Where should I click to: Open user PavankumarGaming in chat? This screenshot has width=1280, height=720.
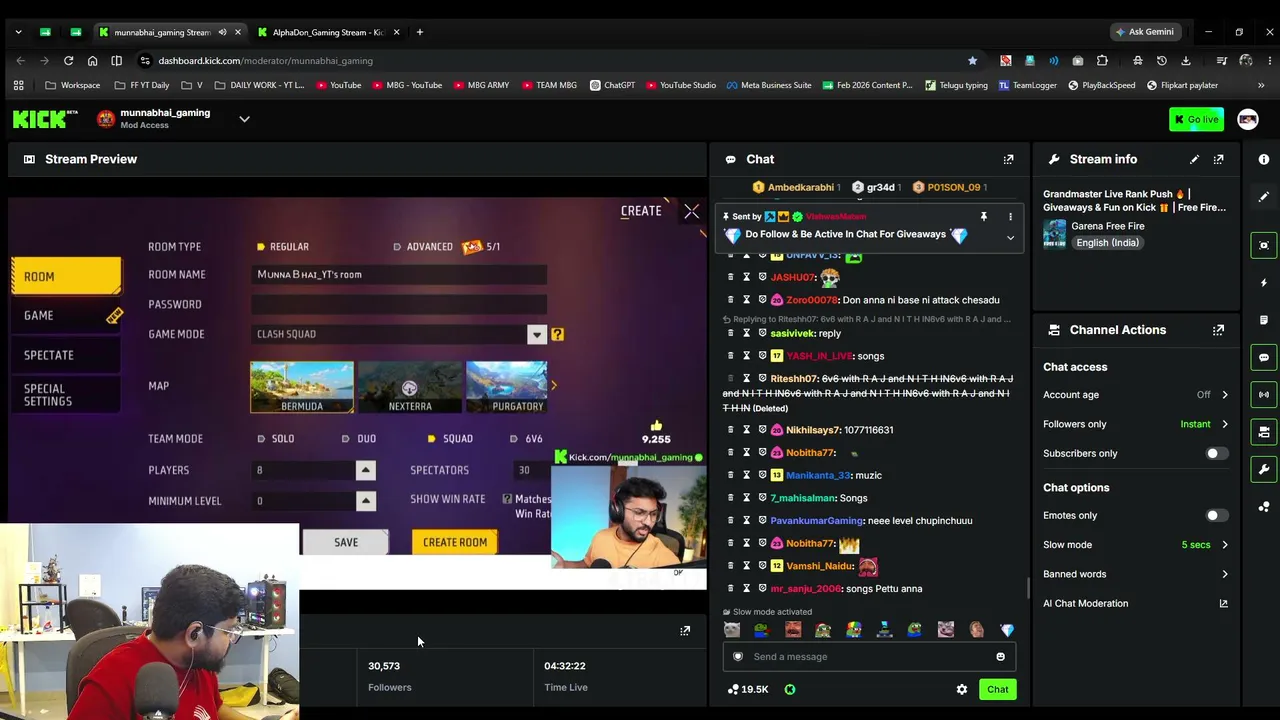point(816,521)
